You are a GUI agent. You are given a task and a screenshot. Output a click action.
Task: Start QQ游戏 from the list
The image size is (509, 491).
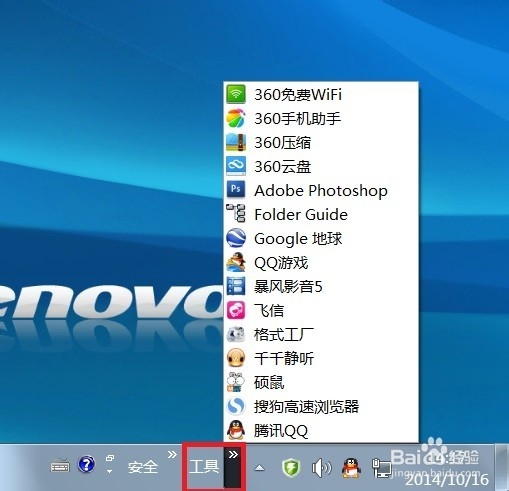tap(321, 262)
